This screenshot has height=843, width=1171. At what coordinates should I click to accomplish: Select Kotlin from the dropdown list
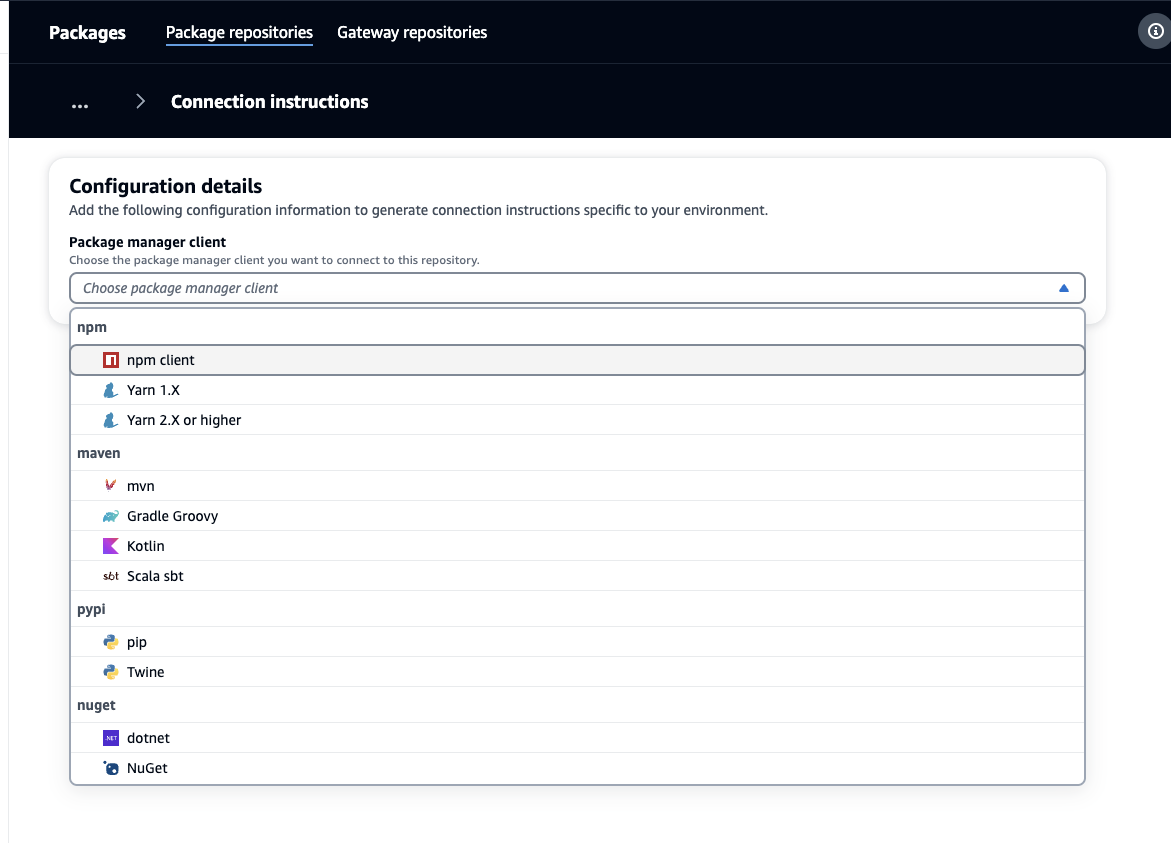coord(577,546)
